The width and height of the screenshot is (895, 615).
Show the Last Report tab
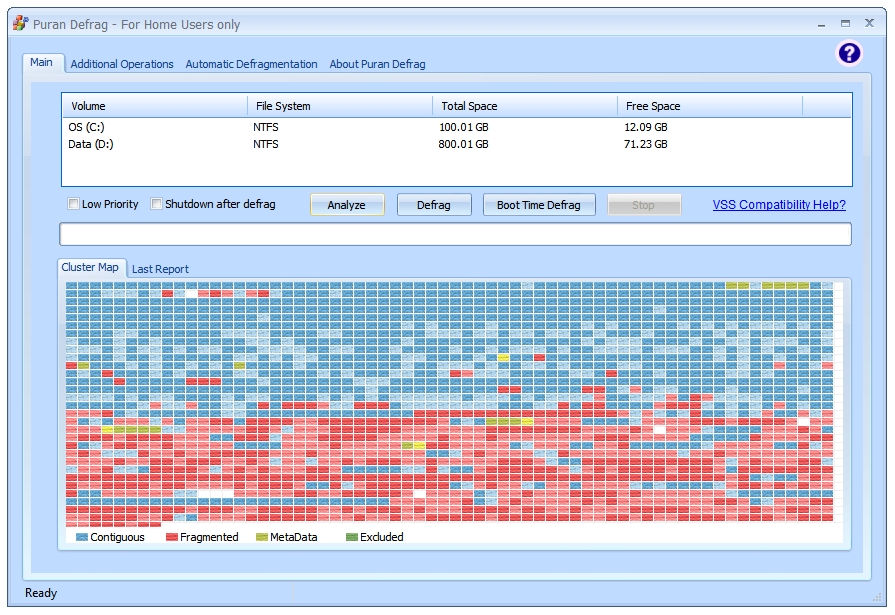(160, 269)
